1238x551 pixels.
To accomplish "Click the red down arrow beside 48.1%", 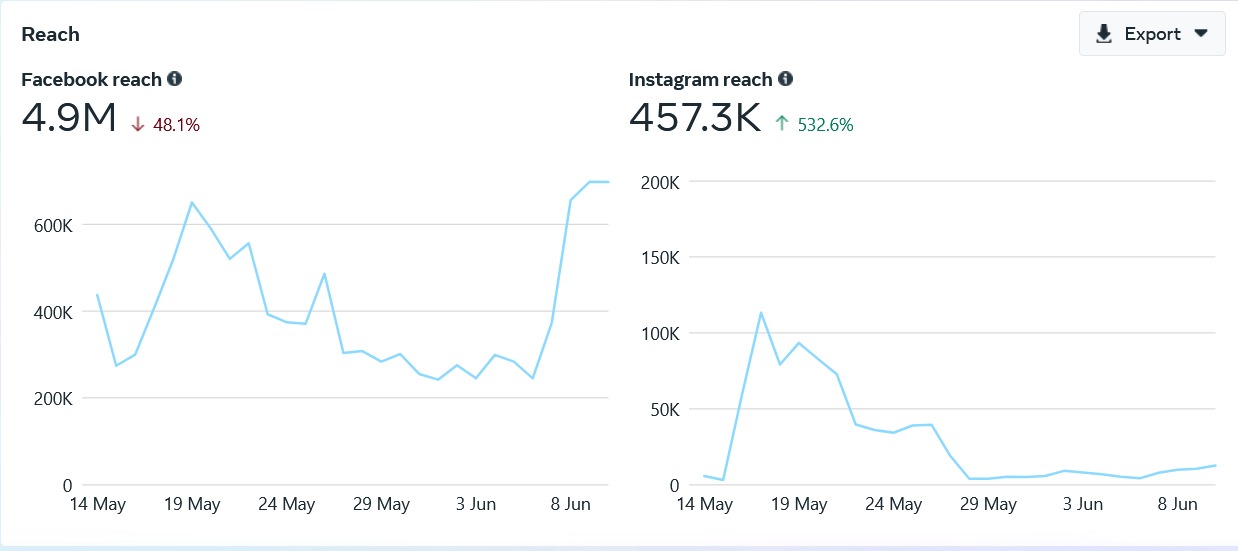I will coord(138,124).
